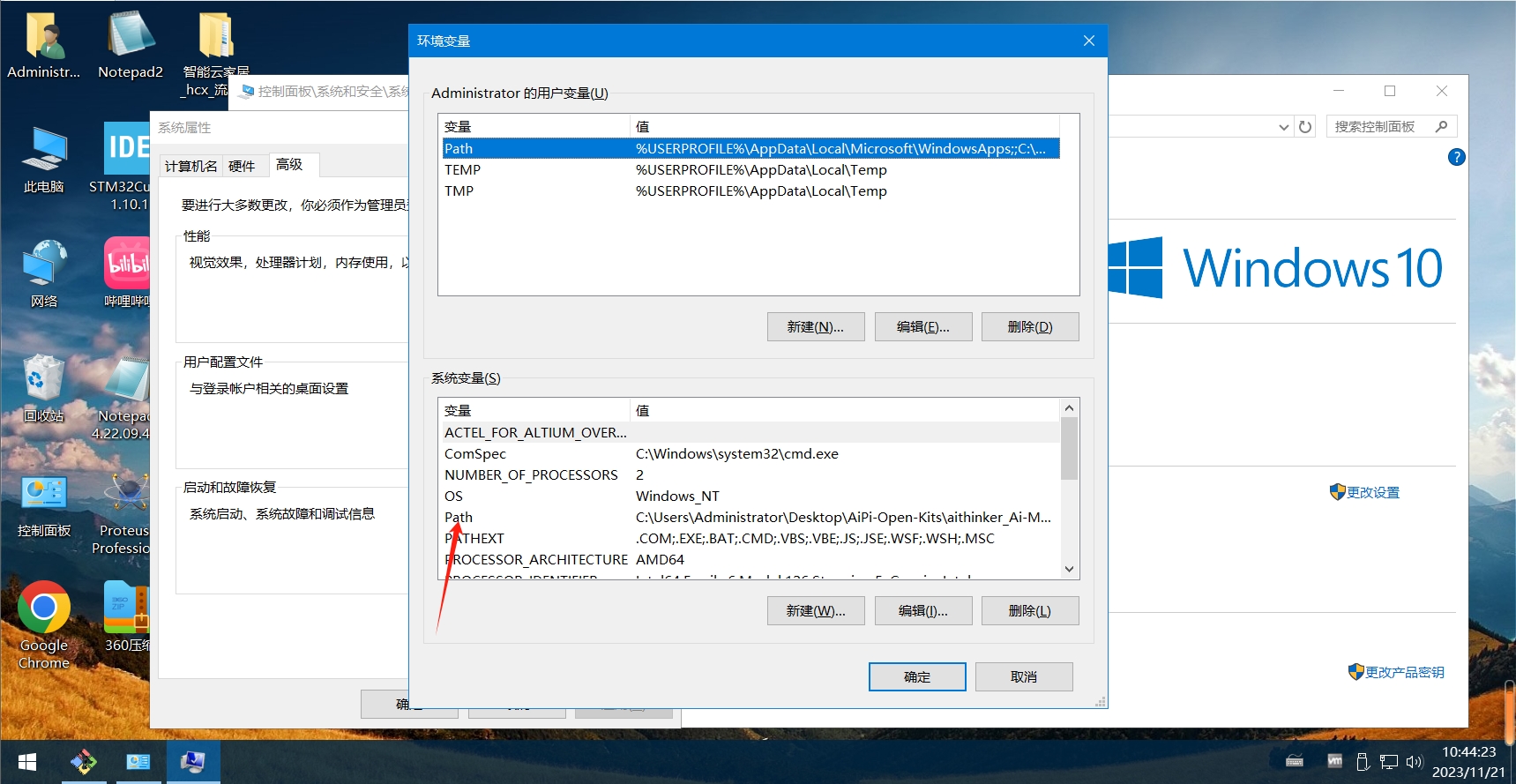
Task: Launch Notepad2 from the desktop
Action: click(x=131, y=46)
